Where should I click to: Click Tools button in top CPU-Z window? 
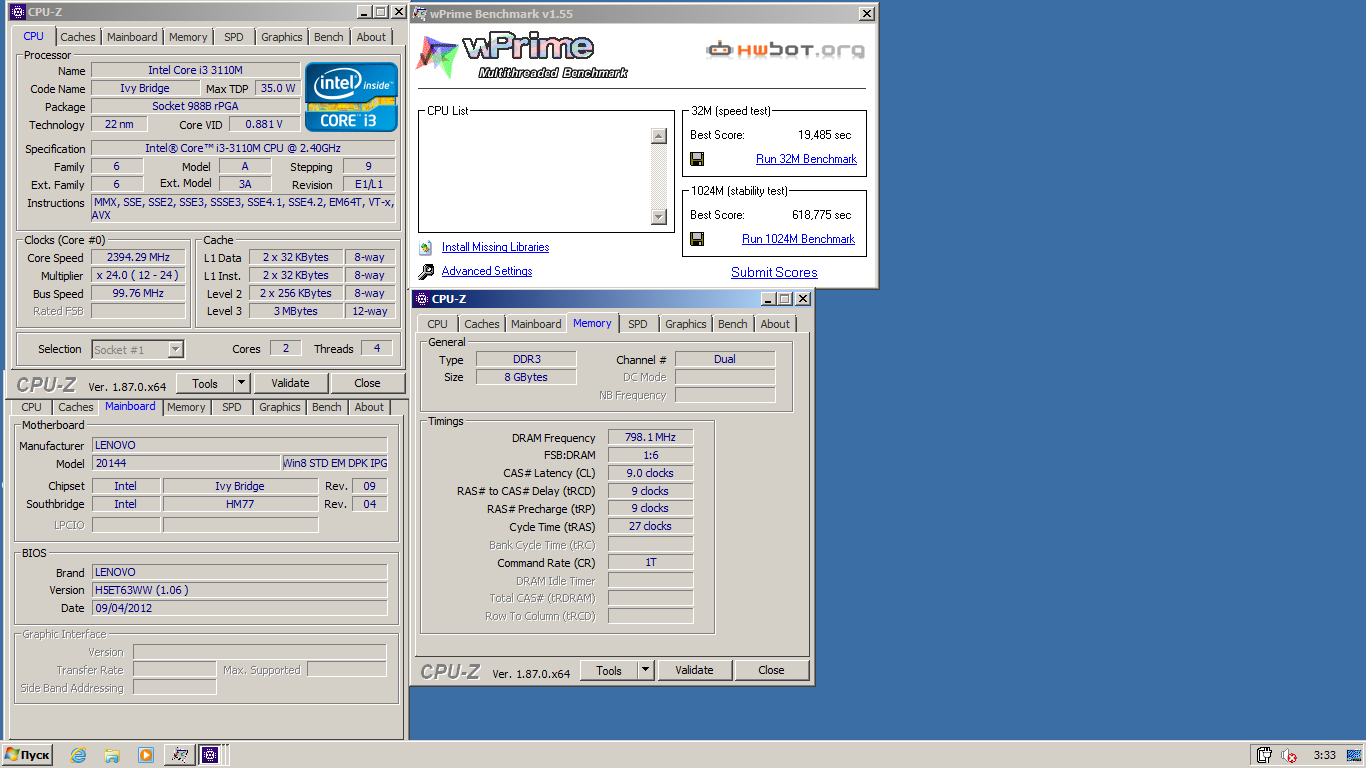205,383
